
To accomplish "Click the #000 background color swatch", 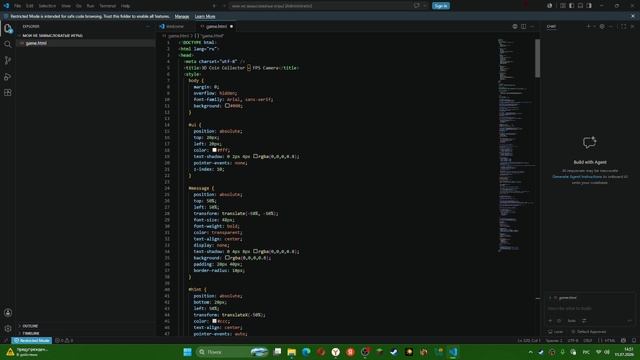I will 227,106.
